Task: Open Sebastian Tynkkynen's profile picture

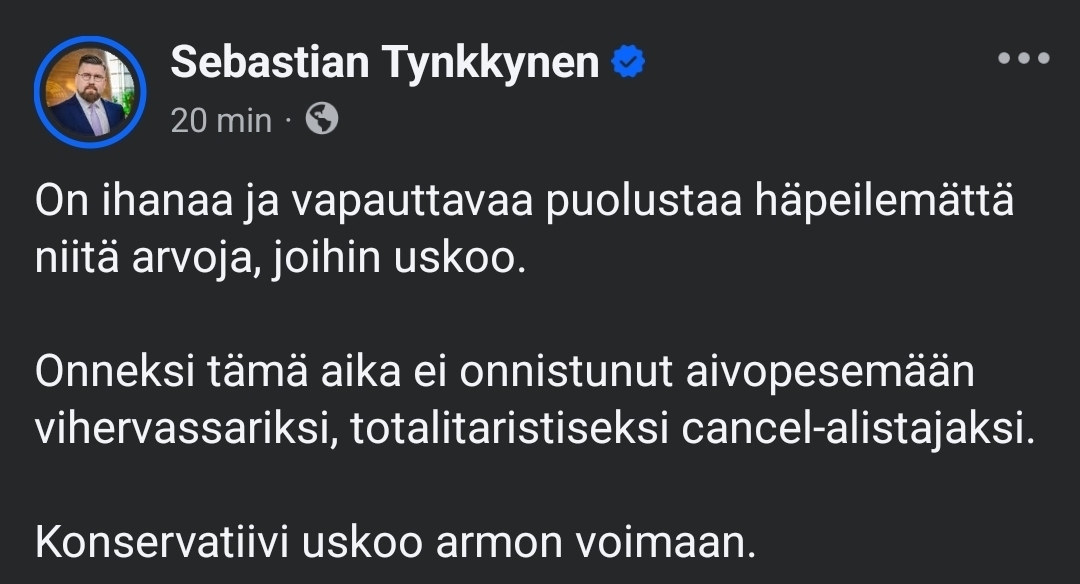Action: 90,92
